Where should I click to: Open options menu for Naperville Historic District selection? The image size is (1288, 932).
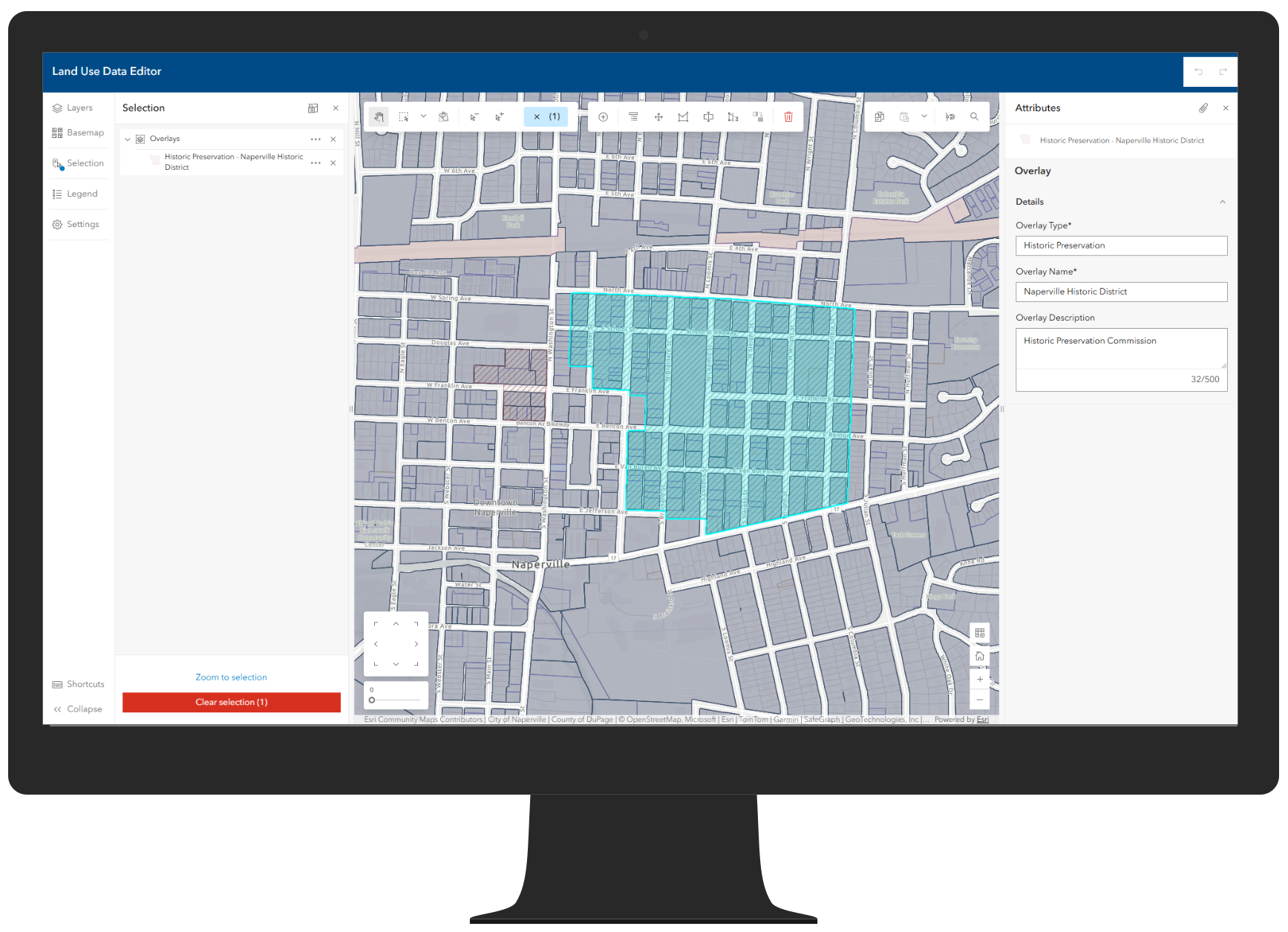[x=316, y=162]
